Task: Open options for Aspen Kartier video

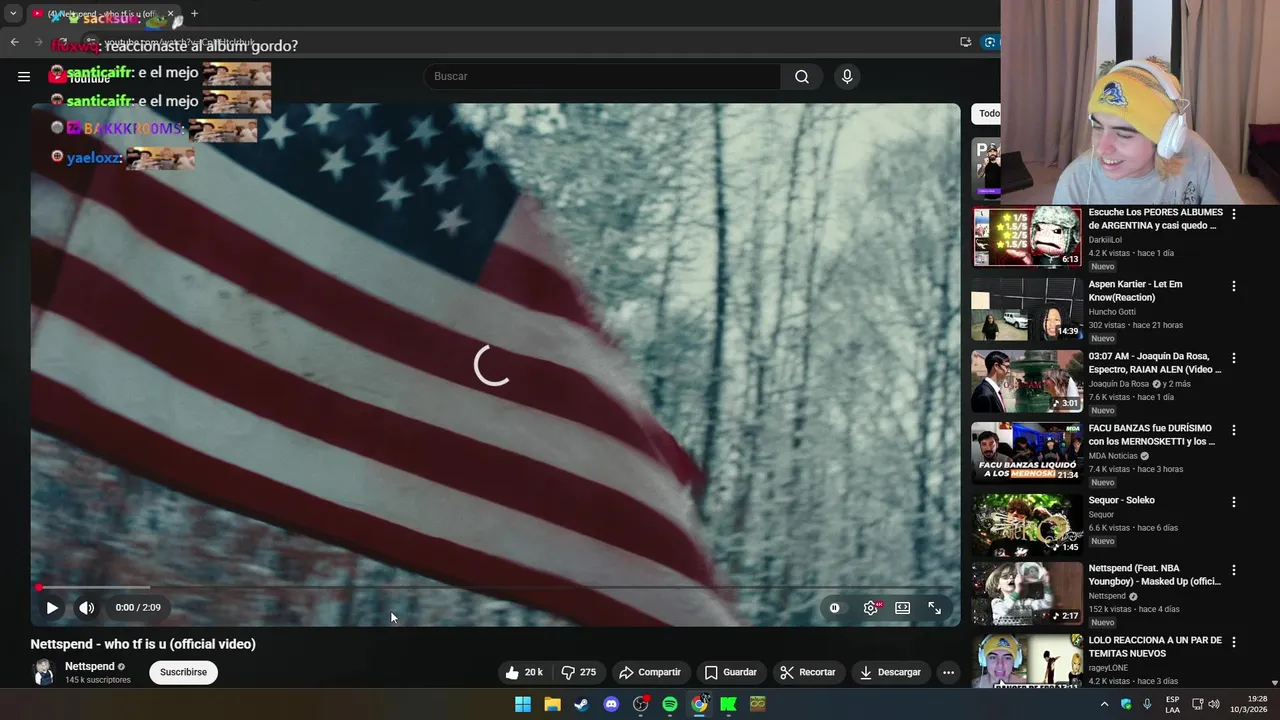Action: point(1233,286)
